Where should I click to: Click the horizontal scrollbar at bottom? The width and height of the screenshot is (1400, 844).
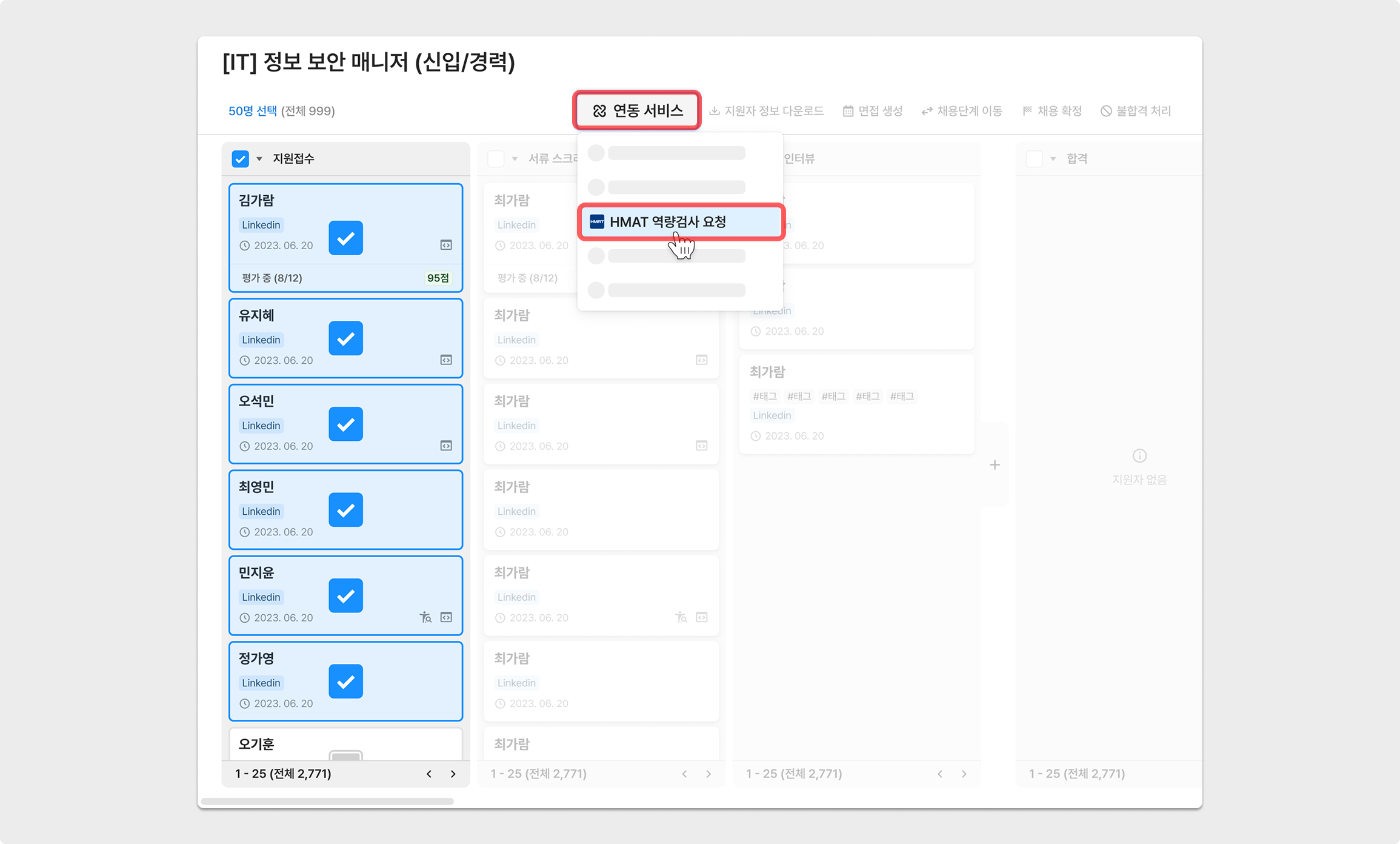click(327, 801)
